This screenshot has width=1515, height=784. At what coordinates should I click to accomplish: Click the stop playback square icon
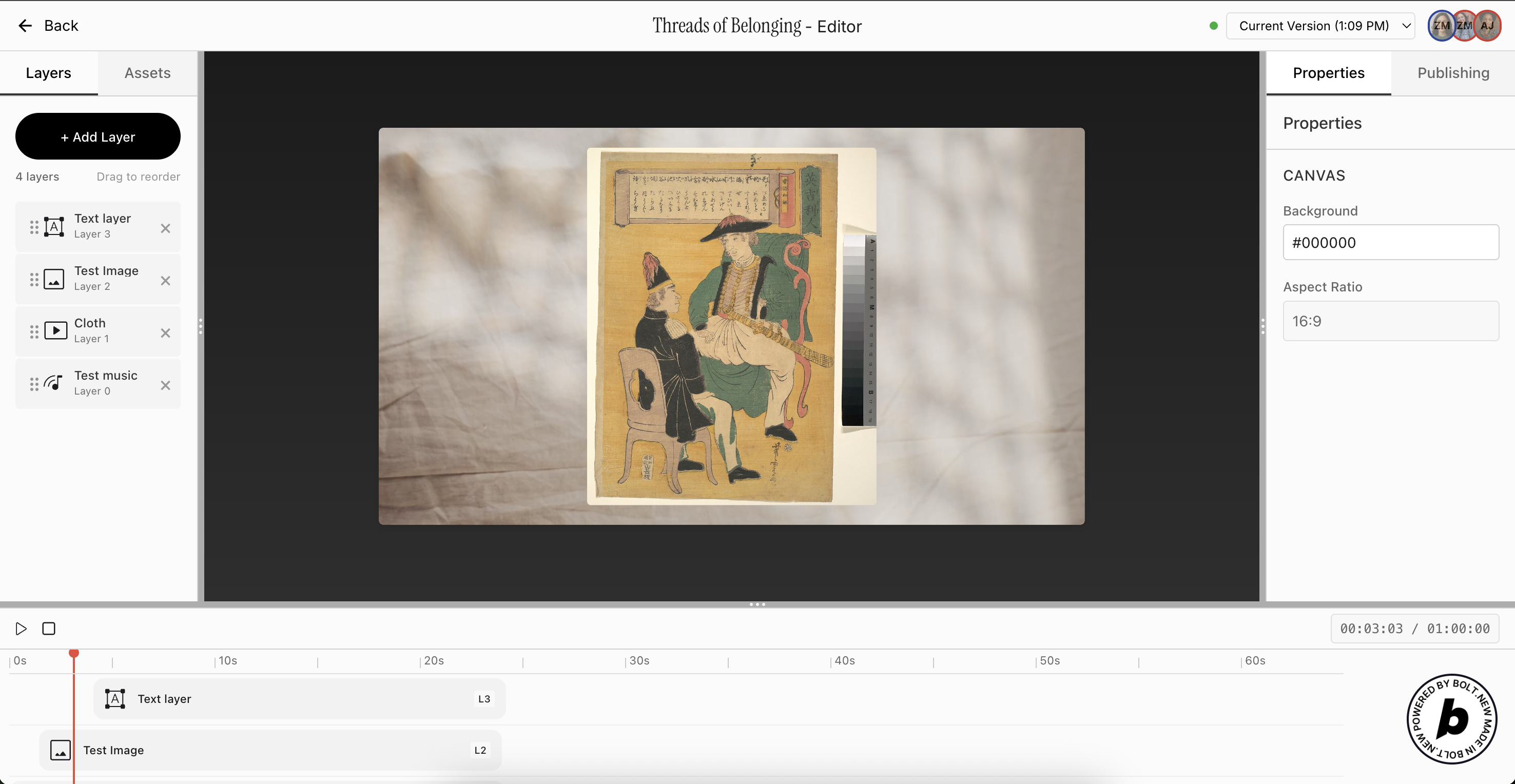[49, 629]
